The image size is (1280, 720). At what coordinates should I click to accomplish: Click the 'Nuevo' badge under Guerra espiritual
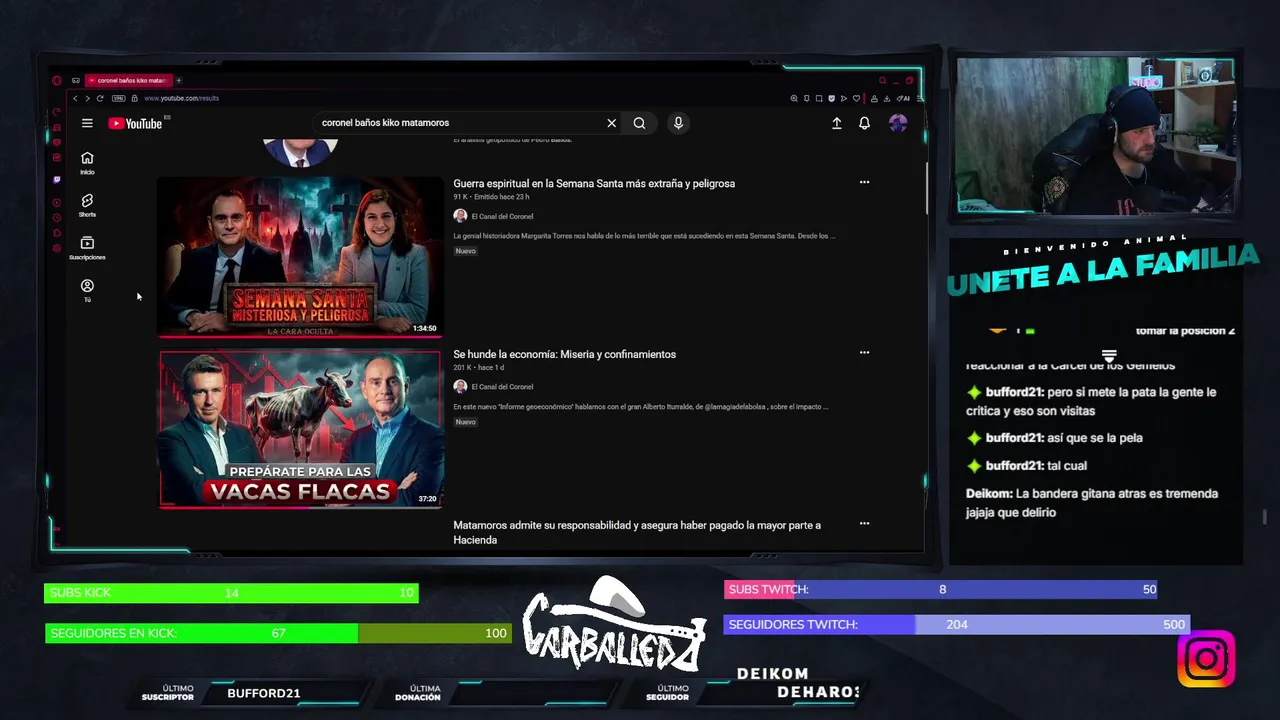(465, 251)
